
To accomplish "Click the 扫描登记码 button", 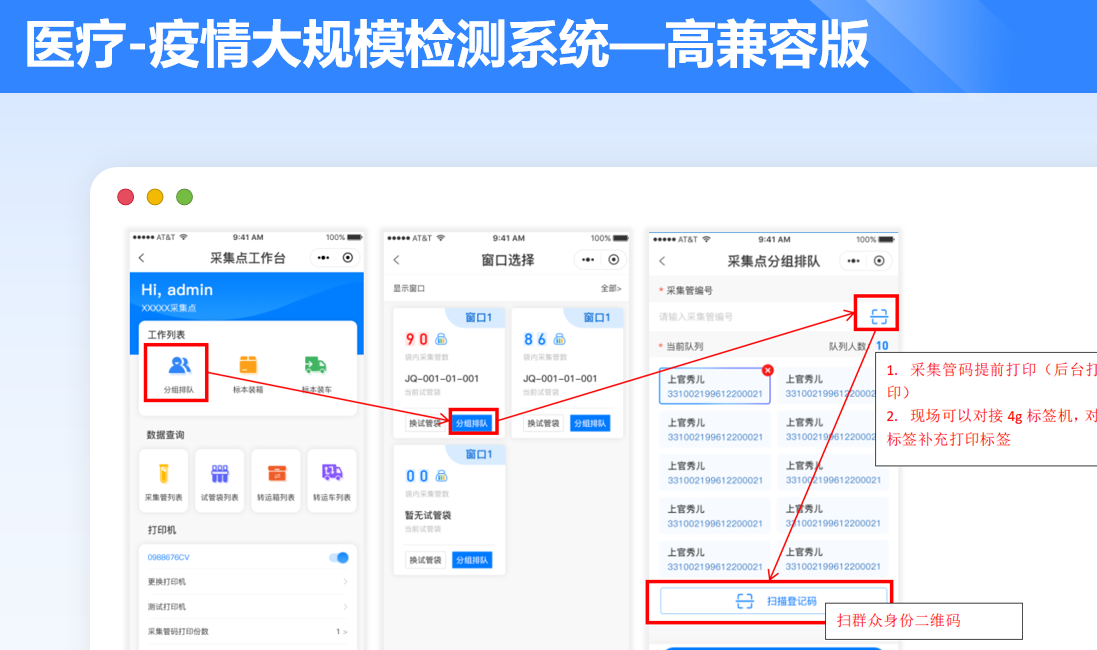I will coord(773,601).
